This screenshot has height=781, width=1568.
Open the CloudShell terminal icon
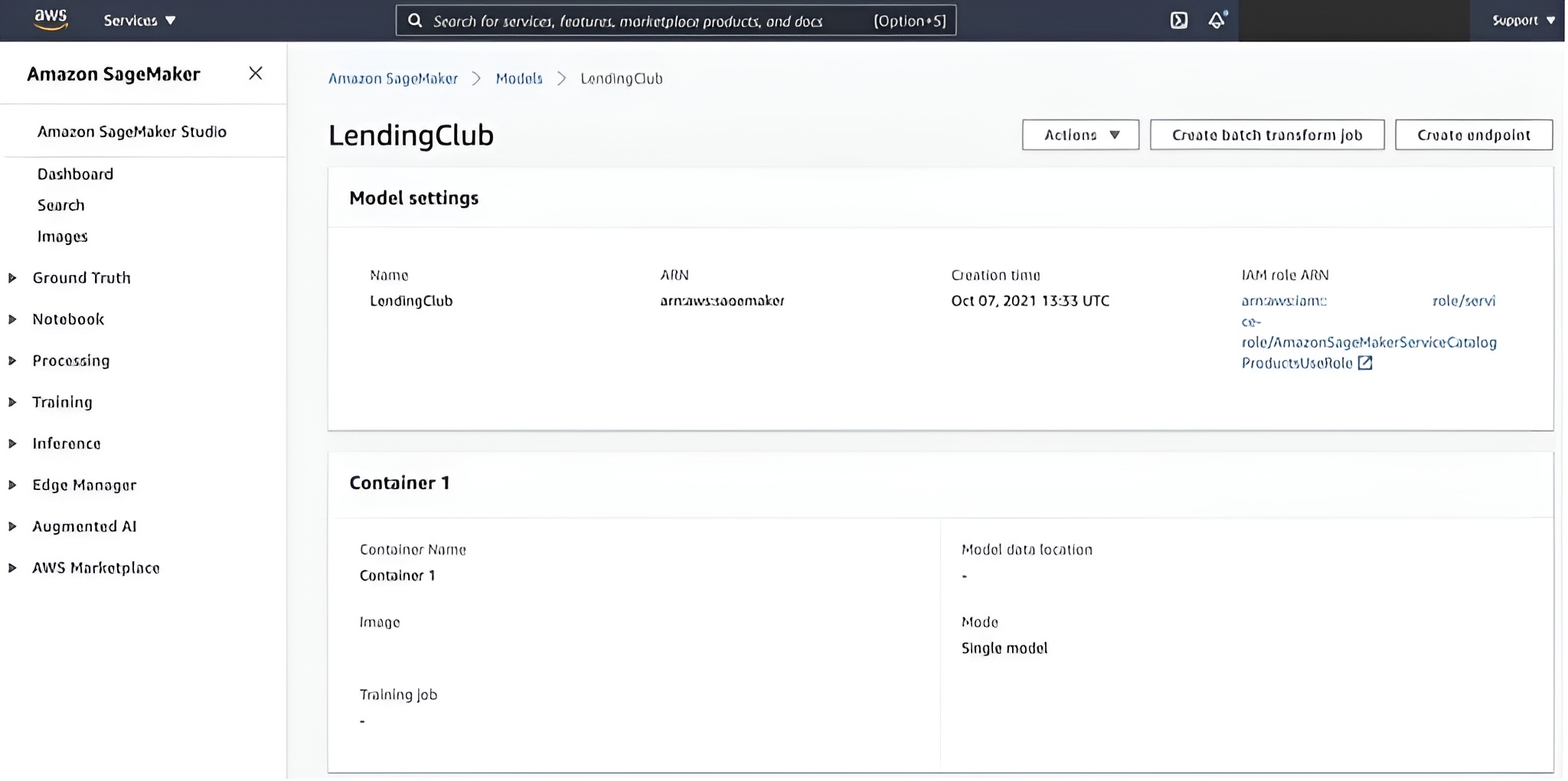click(1178, 21)
